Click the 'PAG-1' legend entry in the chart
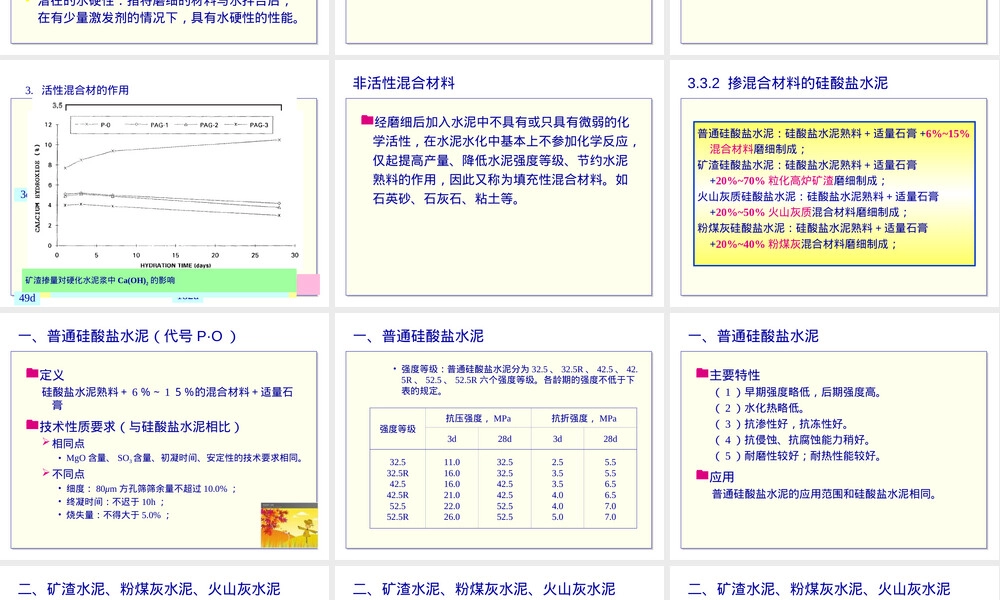The width and height of the screenshot is (1000, 600). coord(147,125)
